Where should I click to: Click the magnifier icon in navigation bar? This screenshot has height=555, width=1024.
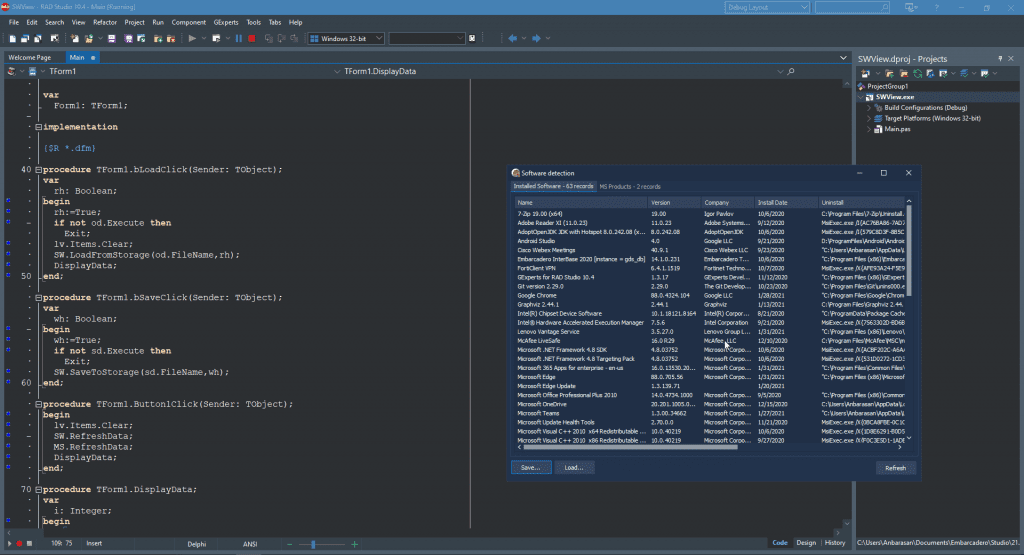coord(791,71)
